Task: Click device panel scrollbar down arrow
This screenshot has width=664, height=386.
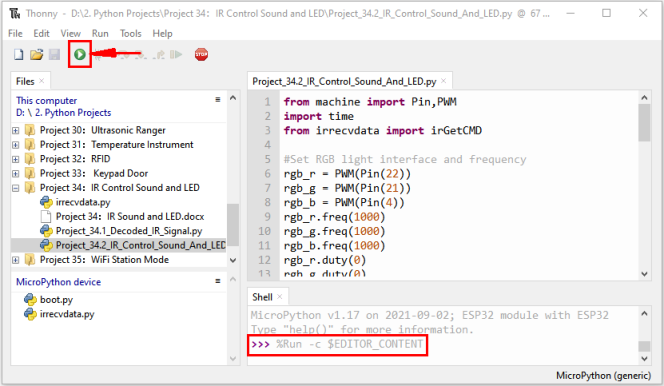Action: tap(233, 359)
